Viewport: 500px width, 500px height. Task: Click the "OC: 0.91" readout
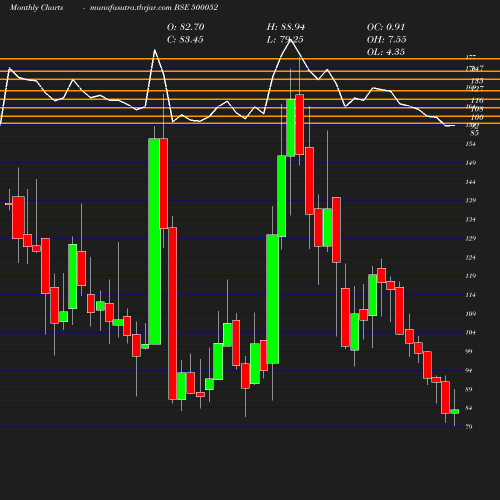tap(386, 27)
